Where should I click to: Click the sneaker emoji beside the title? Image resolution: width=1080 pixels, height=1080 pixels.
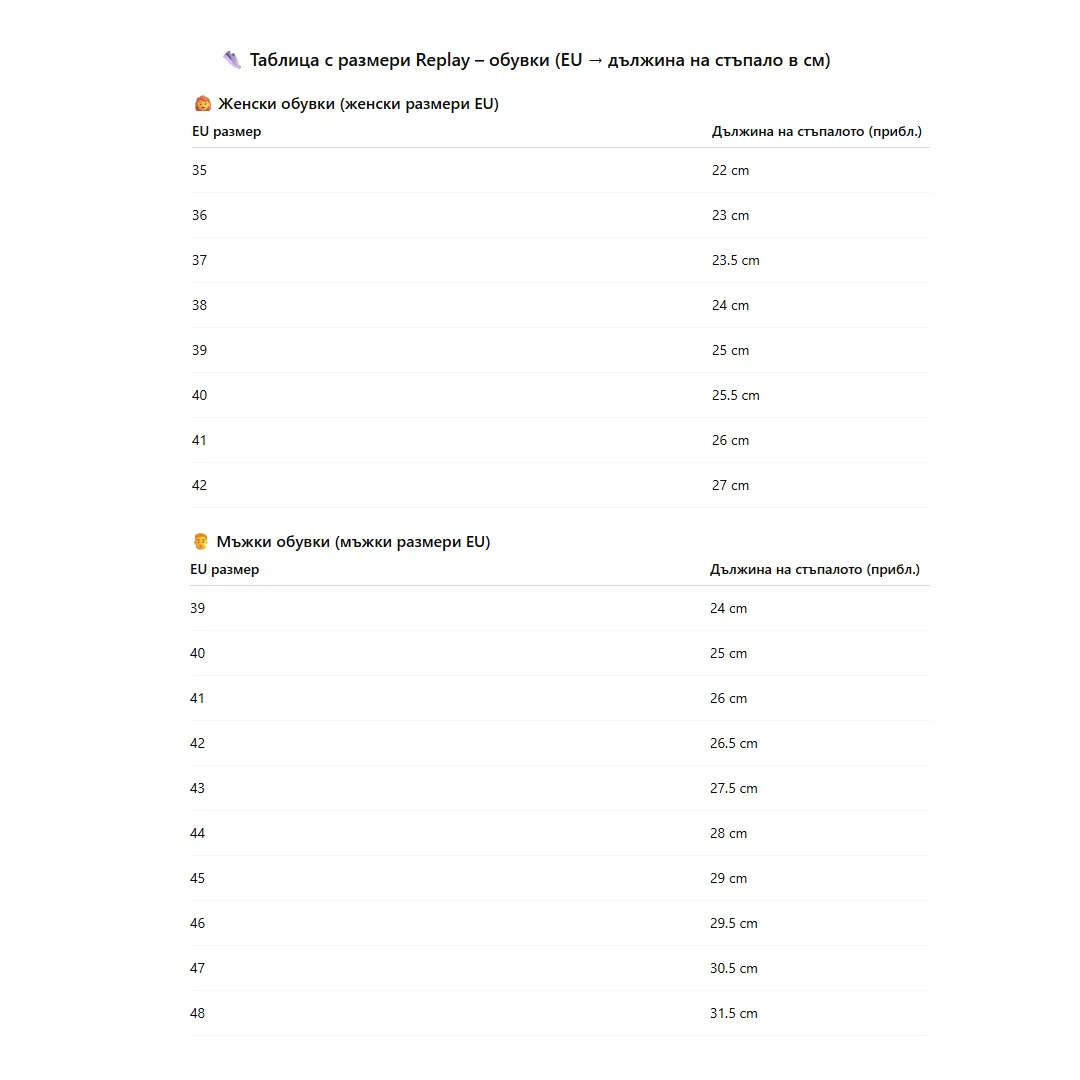(232, 60)
